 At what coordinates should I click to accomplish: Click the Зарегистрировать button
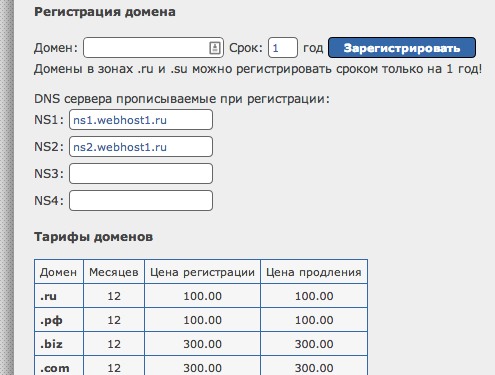tap(402, 48)
